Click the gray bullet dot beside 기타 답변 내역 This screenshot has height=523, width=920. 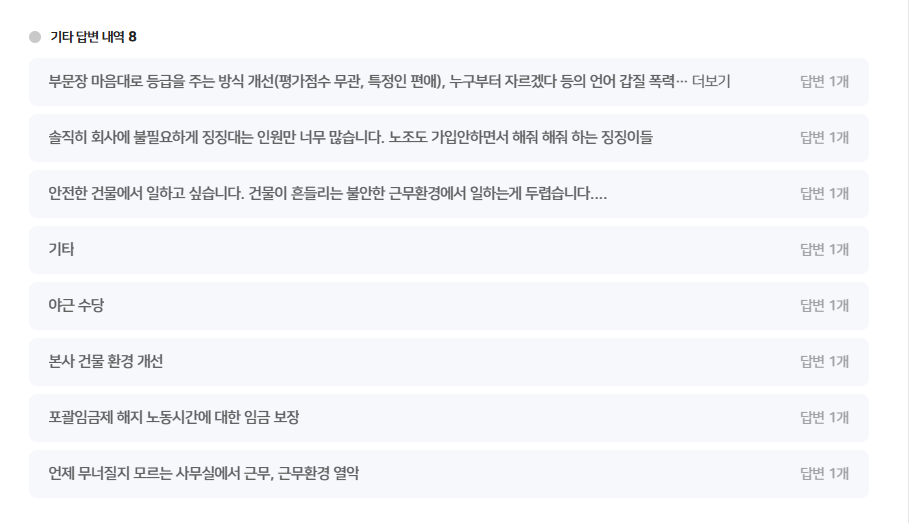point(35,37)
